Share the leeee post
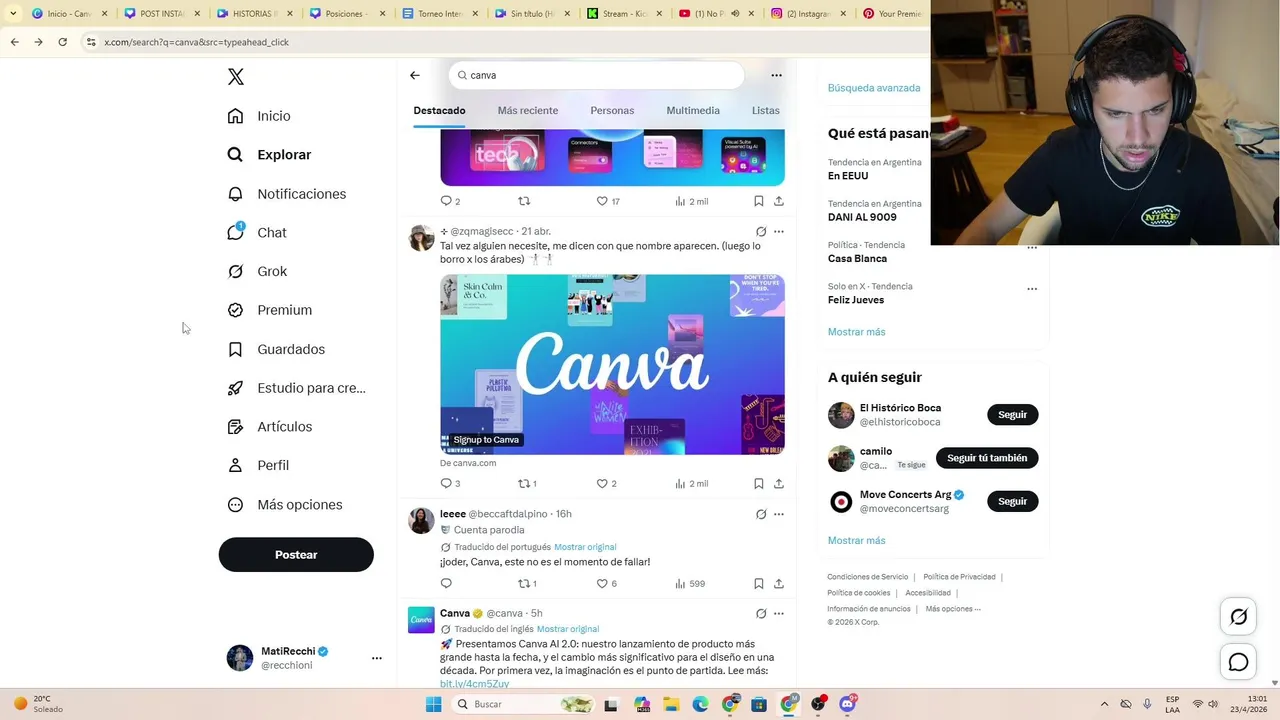This screenshot has width=1280, height=720. [x=779, y=584]
